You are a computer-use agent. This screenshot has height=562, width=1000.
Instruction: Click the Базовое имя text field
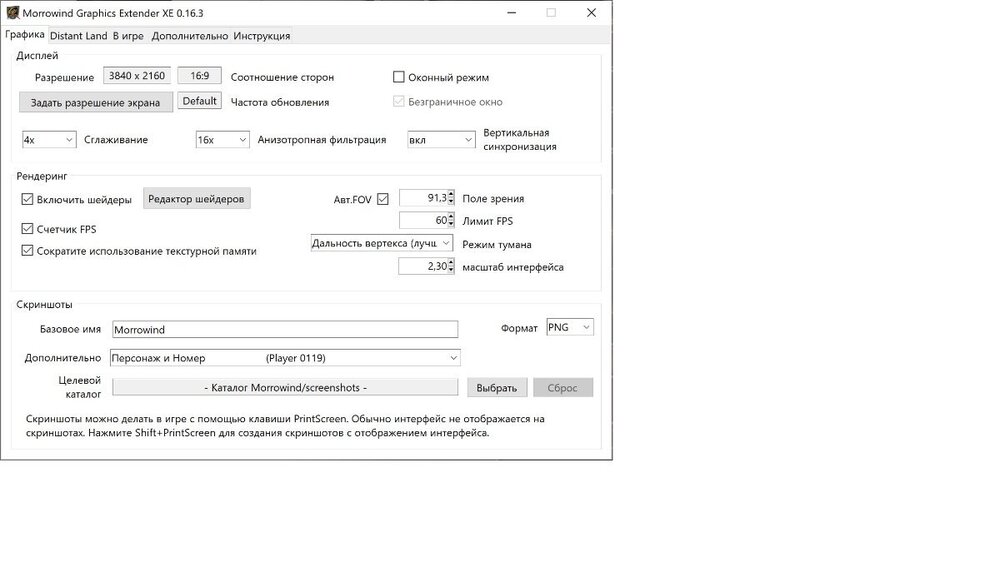click(284, 329)
